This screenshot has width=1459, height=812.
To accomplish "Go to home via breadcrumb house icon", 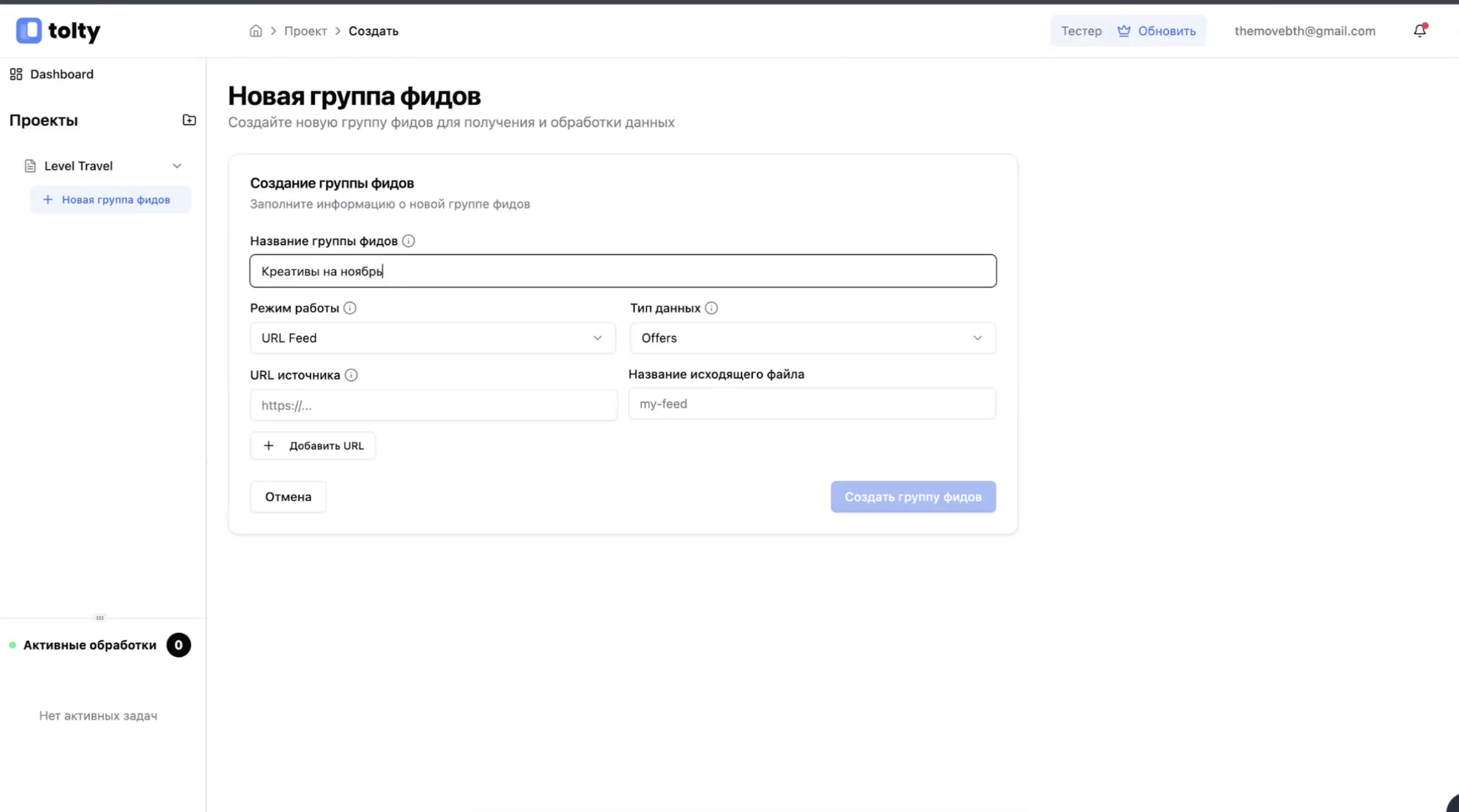I will (256, 31).
